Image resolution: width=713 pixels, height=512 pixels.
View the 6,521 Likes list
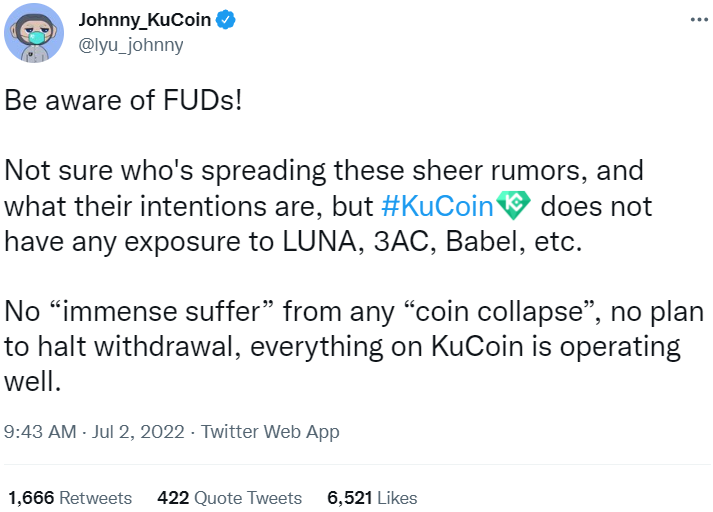(372, 498)
